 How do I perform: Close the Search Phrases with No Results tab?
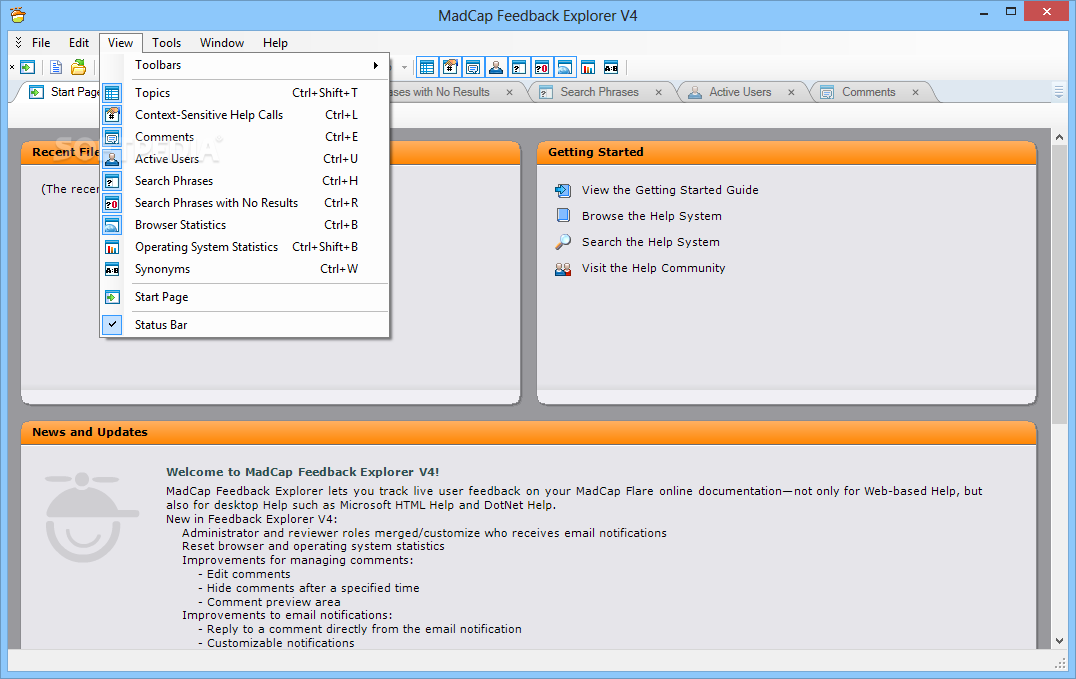coord(509,92)
